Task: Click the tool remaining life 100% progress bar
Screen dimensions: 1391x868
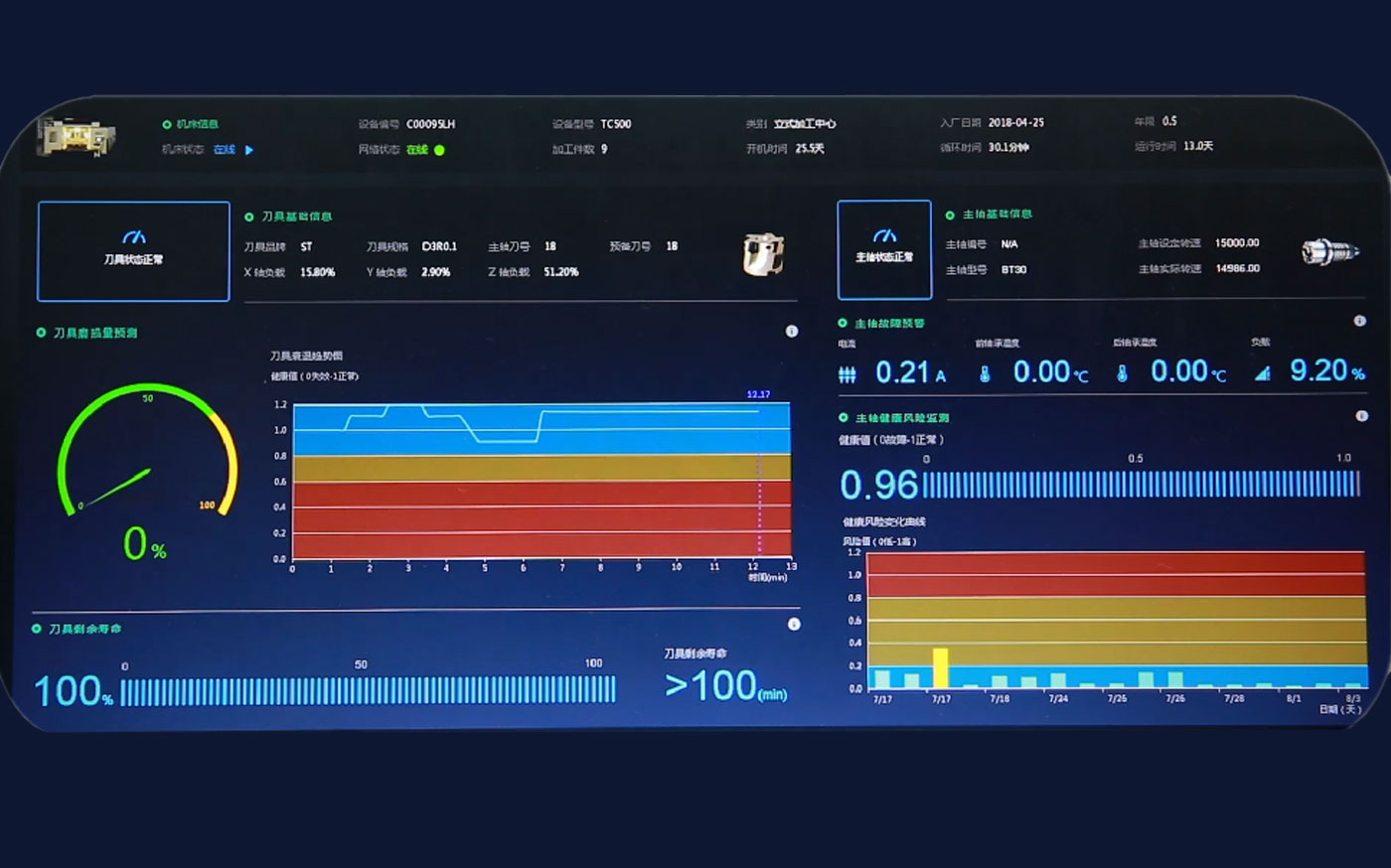Action: coord(368,690)
